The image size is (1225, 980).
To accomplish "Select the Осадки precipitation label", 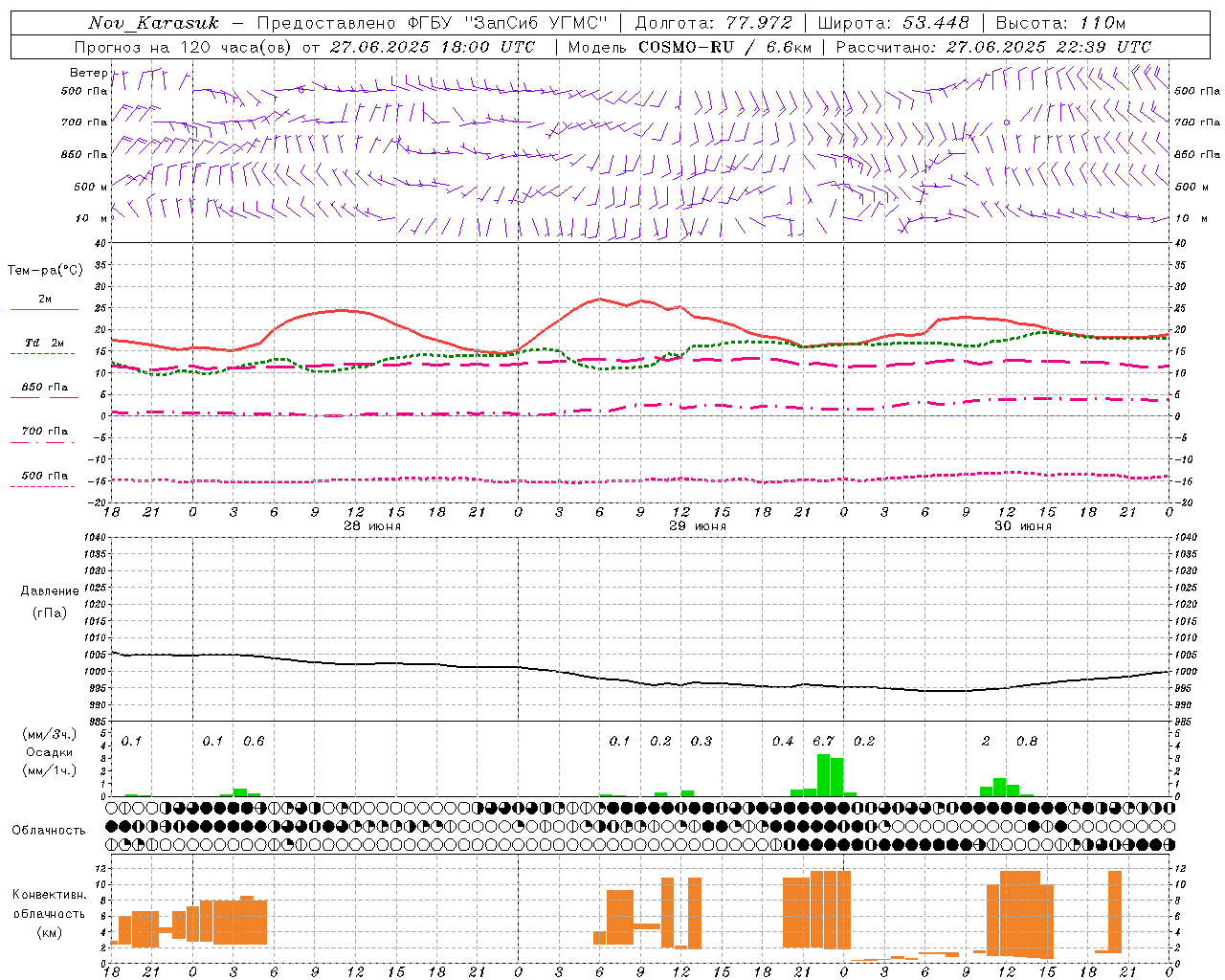I will coord(50,752).
